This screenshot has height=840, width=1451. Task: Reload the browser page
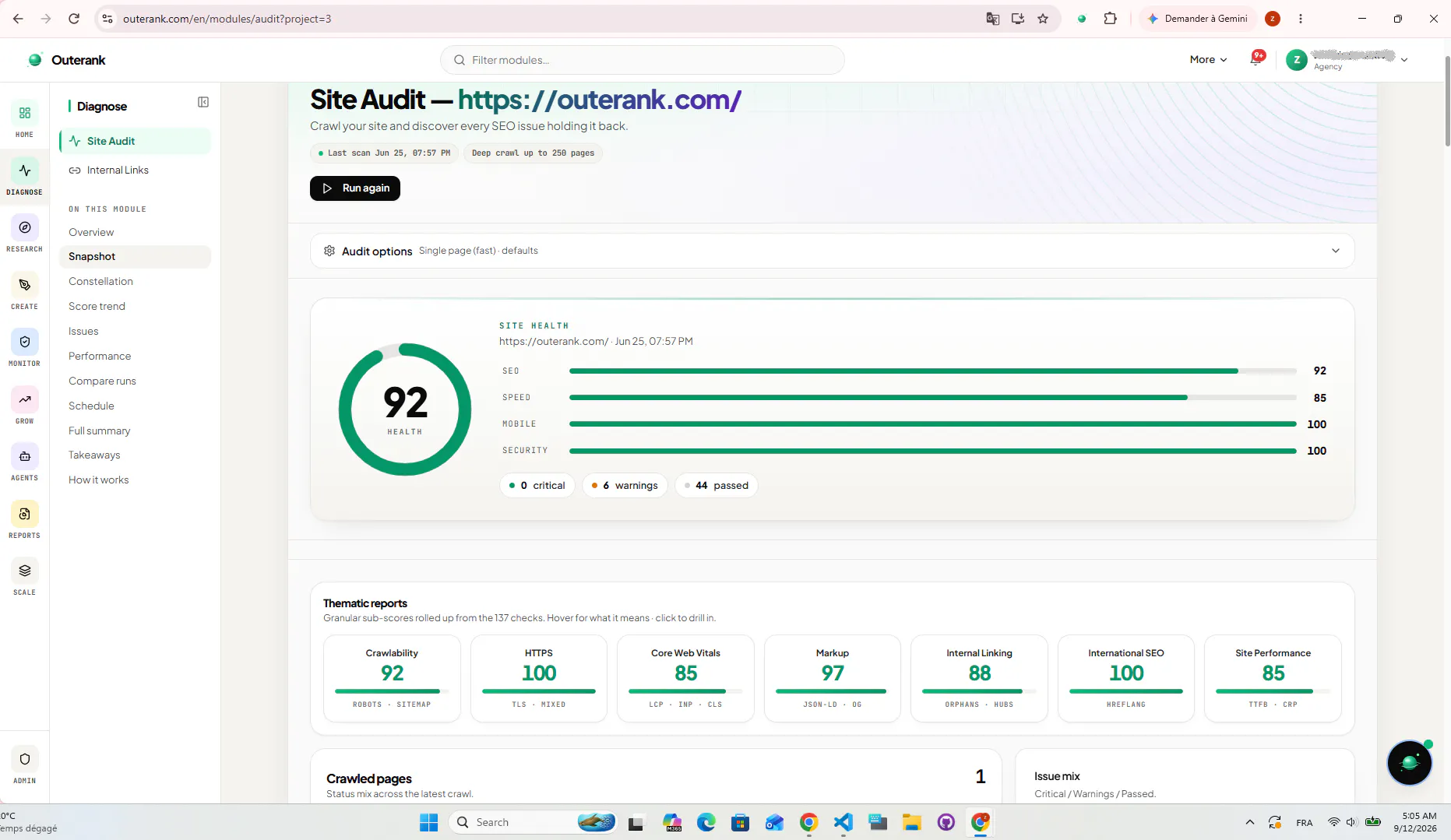pyautogui.click(x=74, y=19)
